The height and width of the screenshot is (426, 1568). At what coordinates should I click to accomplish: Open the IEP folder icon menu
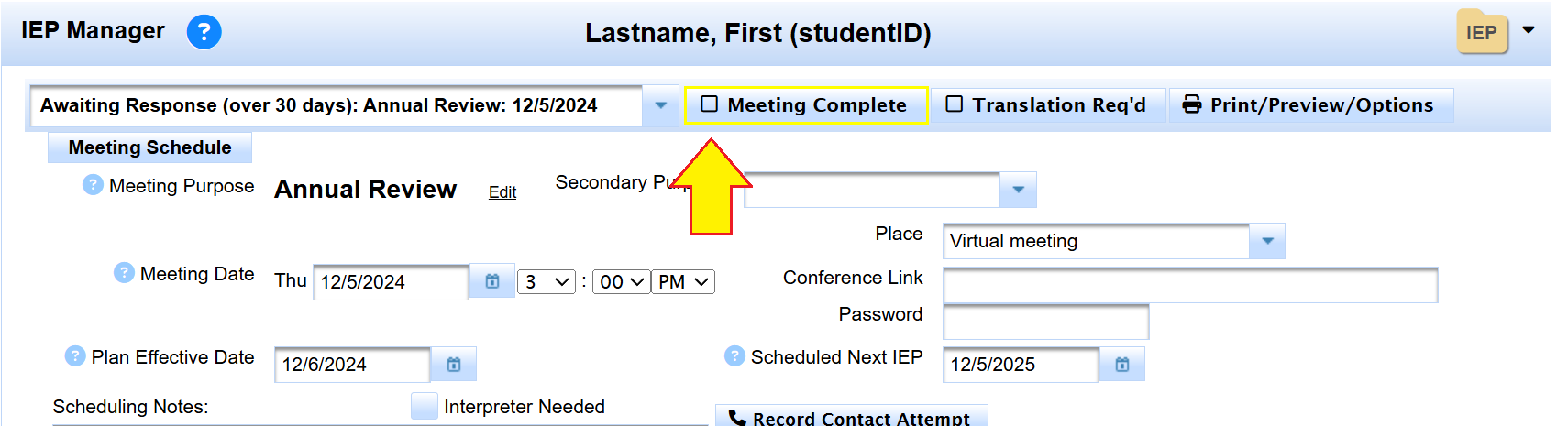pos(1482,33)
